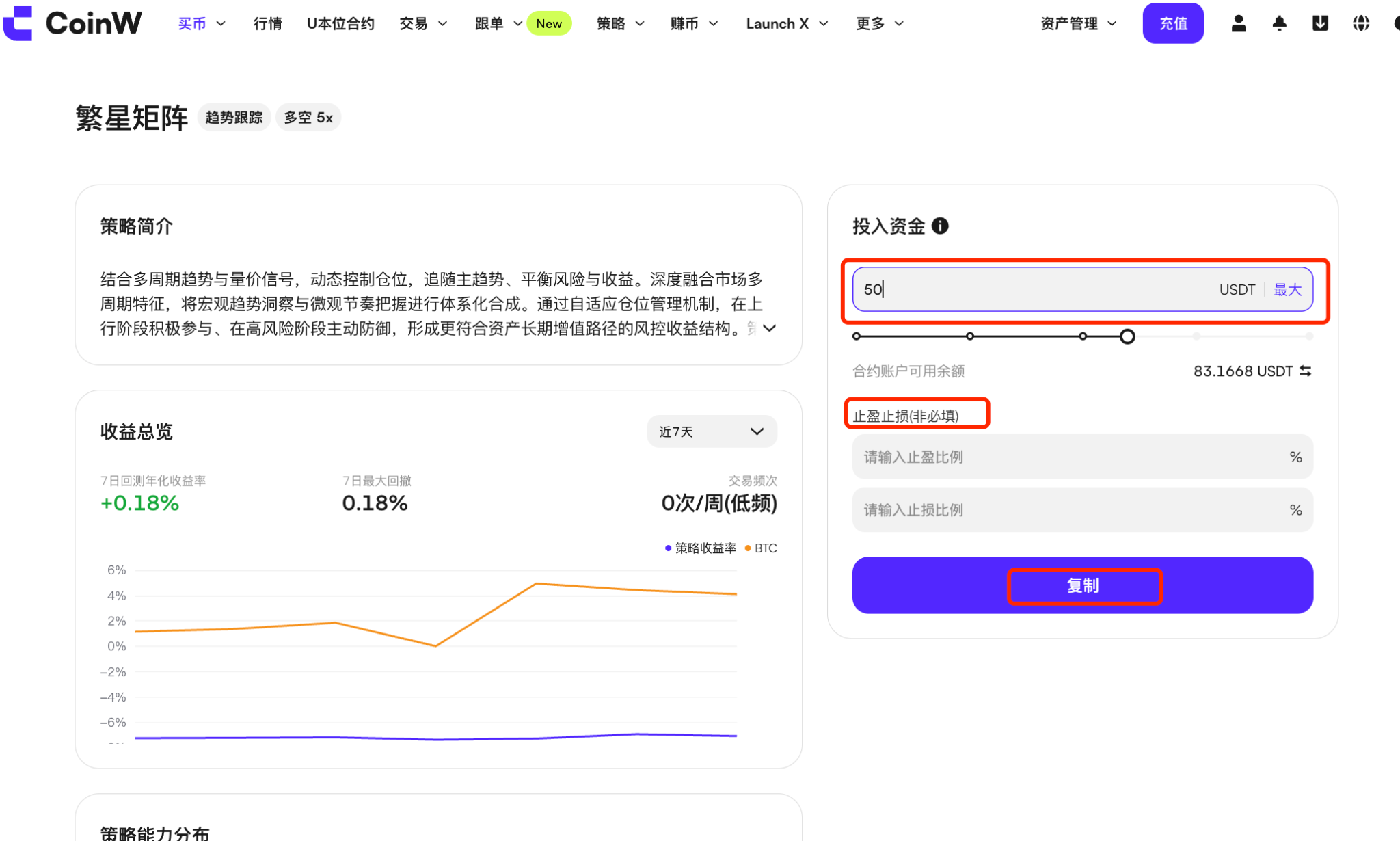1400x841 pixels.
Task: Expand the 交易 menu
Action: [423, 23]
